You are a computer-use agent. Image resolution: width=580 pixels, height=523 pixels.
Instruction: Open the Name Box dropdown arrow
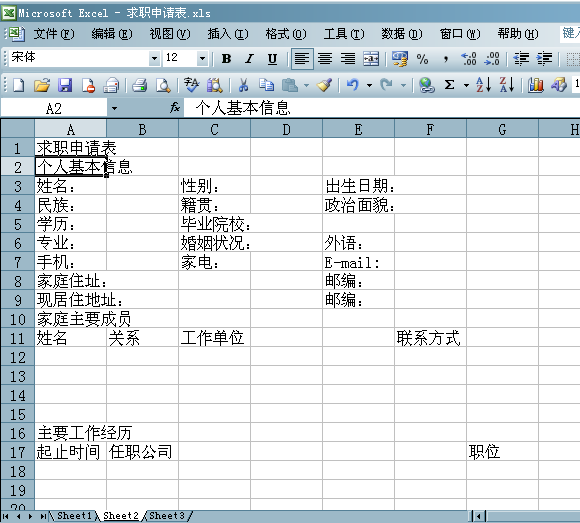[x=114, y=108]
